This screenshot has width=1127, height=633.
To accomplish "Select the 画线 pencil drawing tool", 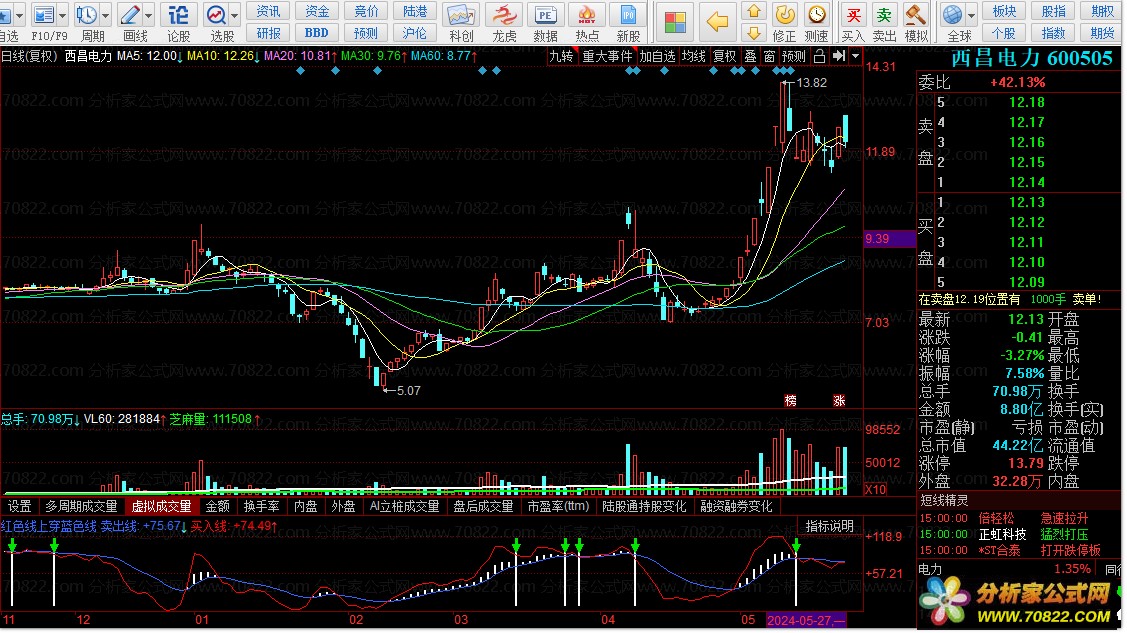I will [x=130, y=14].
